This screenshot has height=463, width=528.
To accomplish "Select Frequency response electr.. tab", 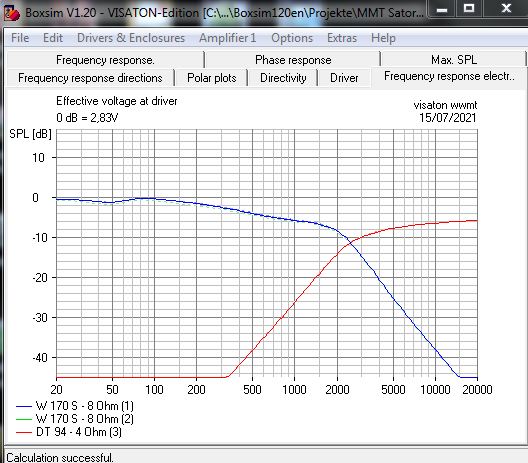I will point(449,77).
